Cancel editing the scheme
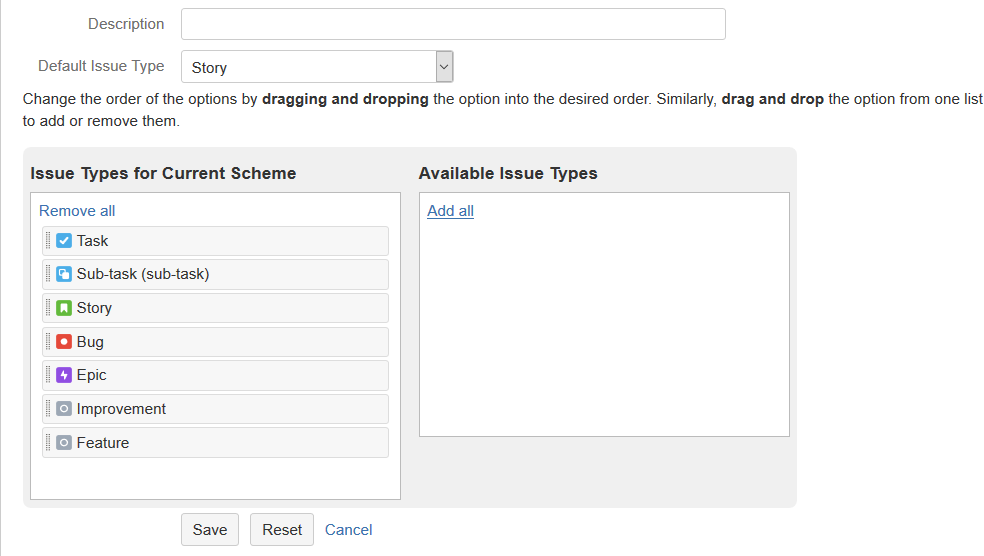Viewport: 984px width, 556px height. tap(348, 530)
